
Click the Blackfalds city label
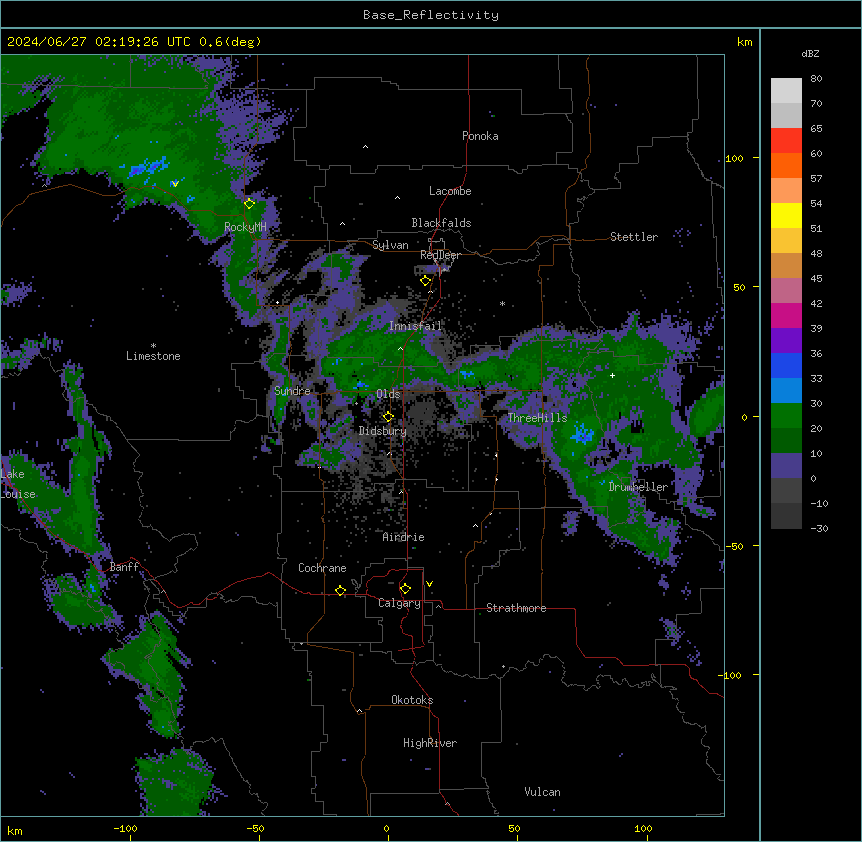click(x=441, y=223)
